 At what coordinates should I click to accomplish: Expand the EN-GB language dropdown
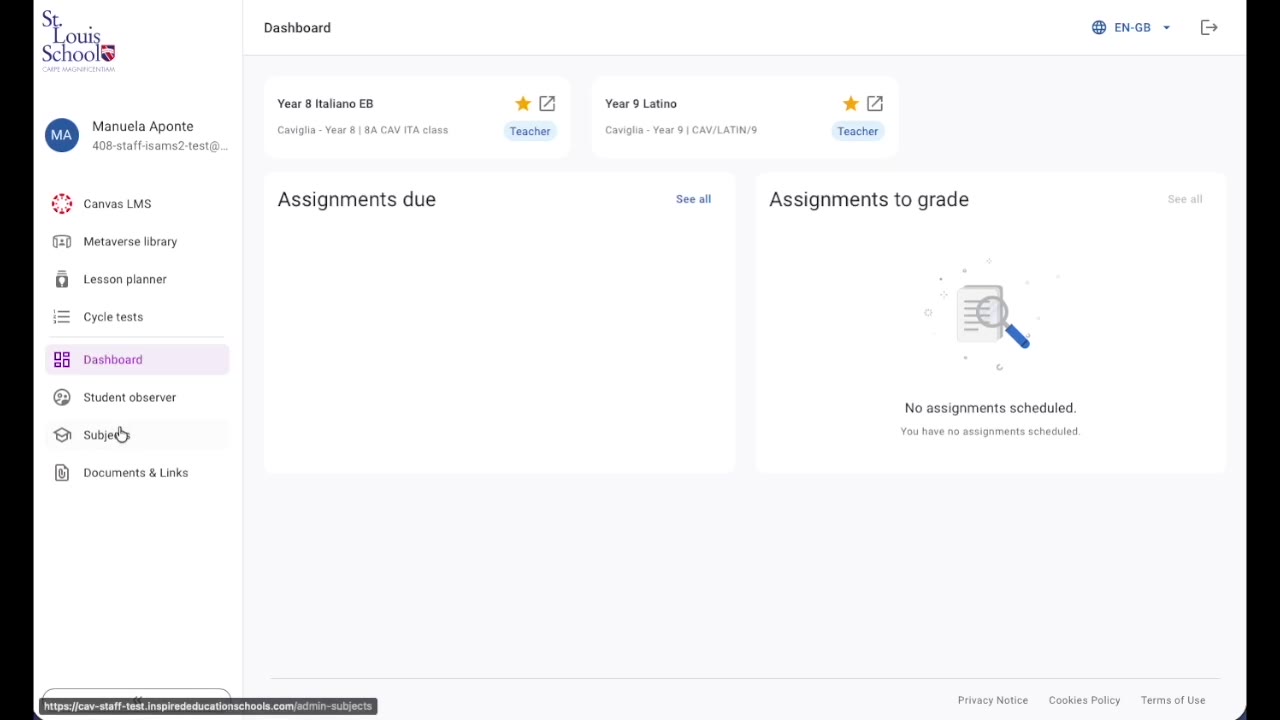coord(1131,28)
